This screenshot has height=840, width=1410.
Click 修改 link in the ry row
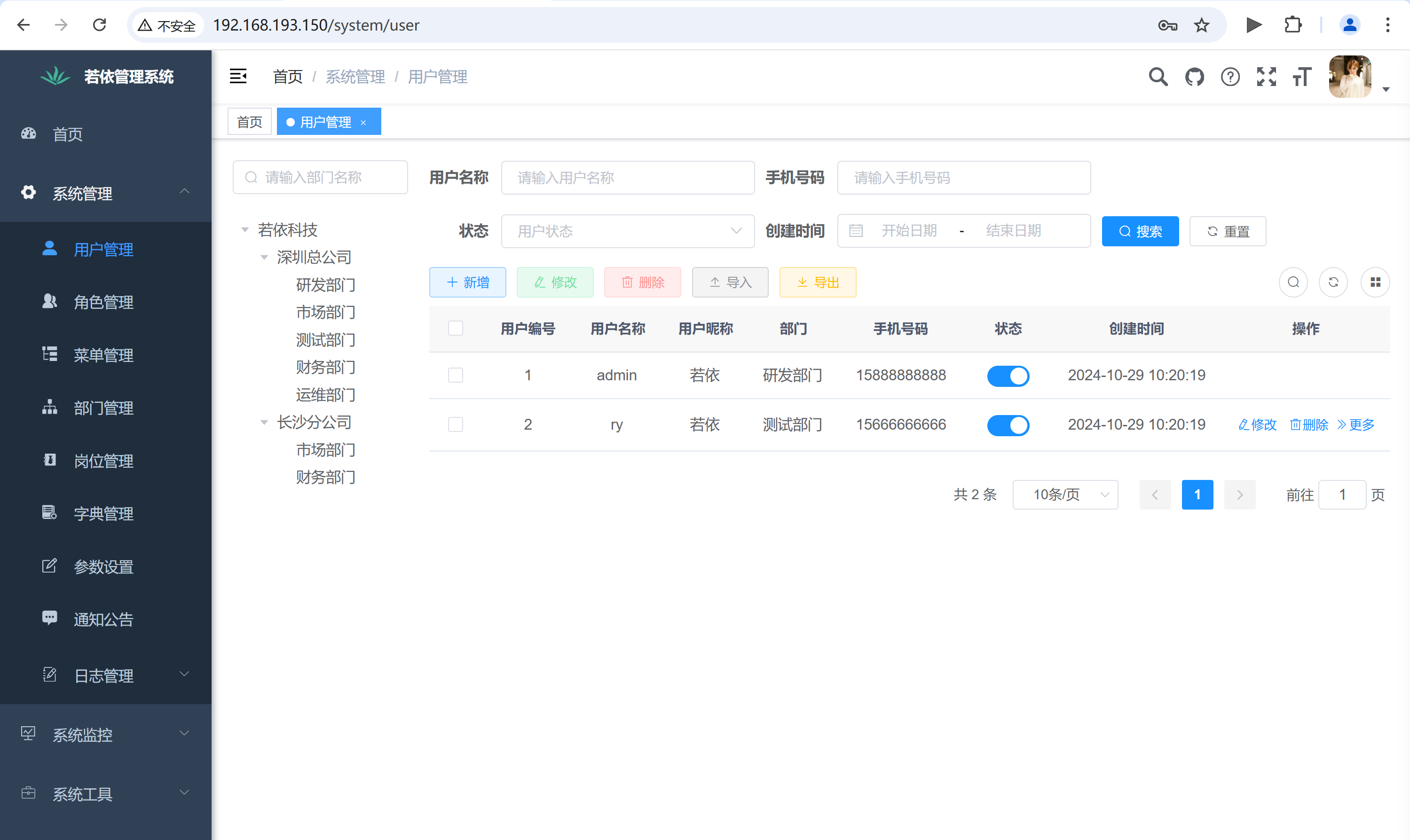click(x=1257, y=424)
